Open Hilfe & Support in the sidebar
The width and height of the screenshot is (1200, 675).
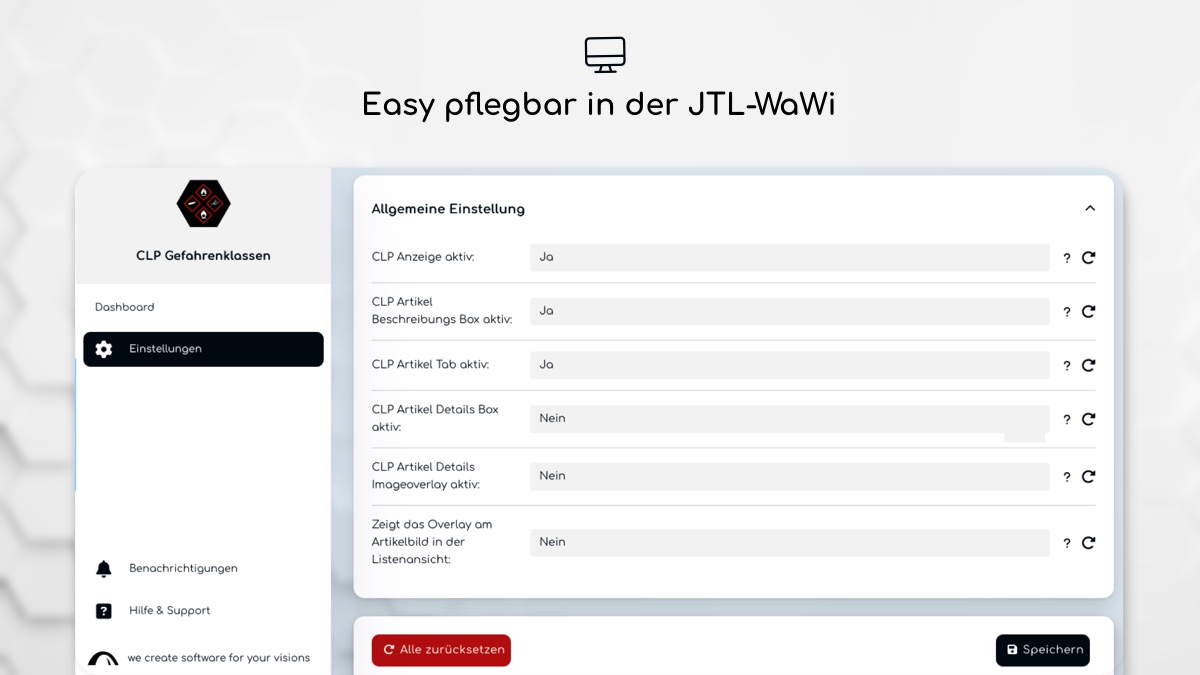click(169, 611)
